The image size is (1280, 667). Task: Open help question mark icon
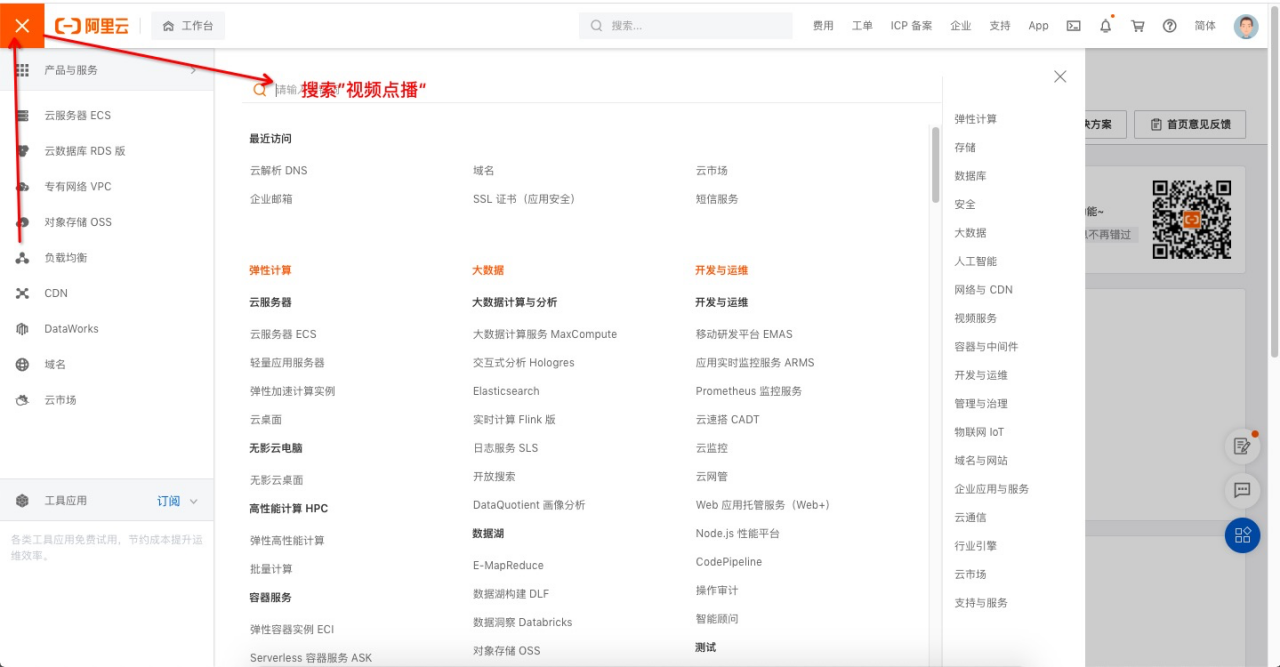[x=1169, y=26]
